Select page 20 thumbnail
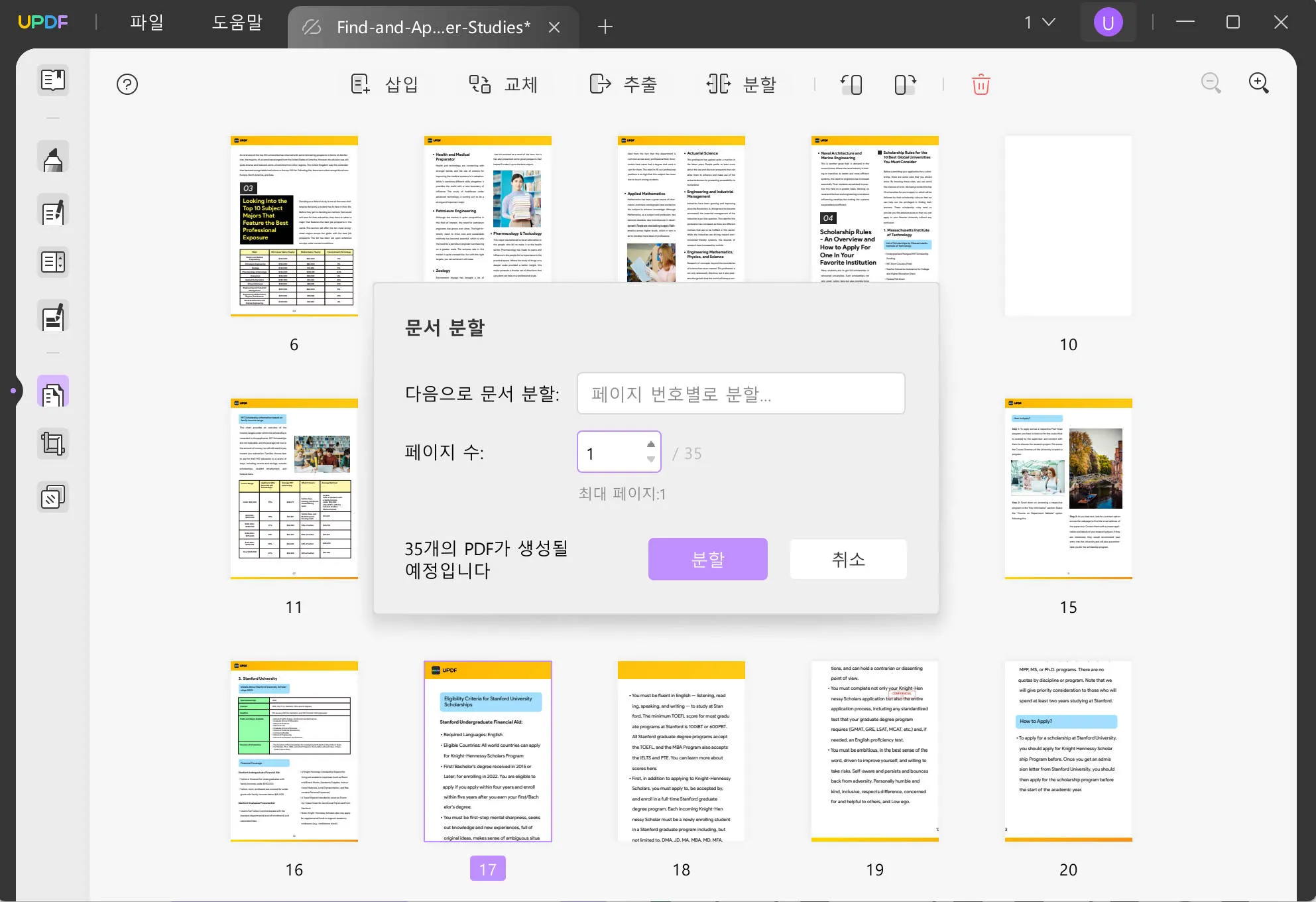1316x902 pixels. (x=1069, y=751)
